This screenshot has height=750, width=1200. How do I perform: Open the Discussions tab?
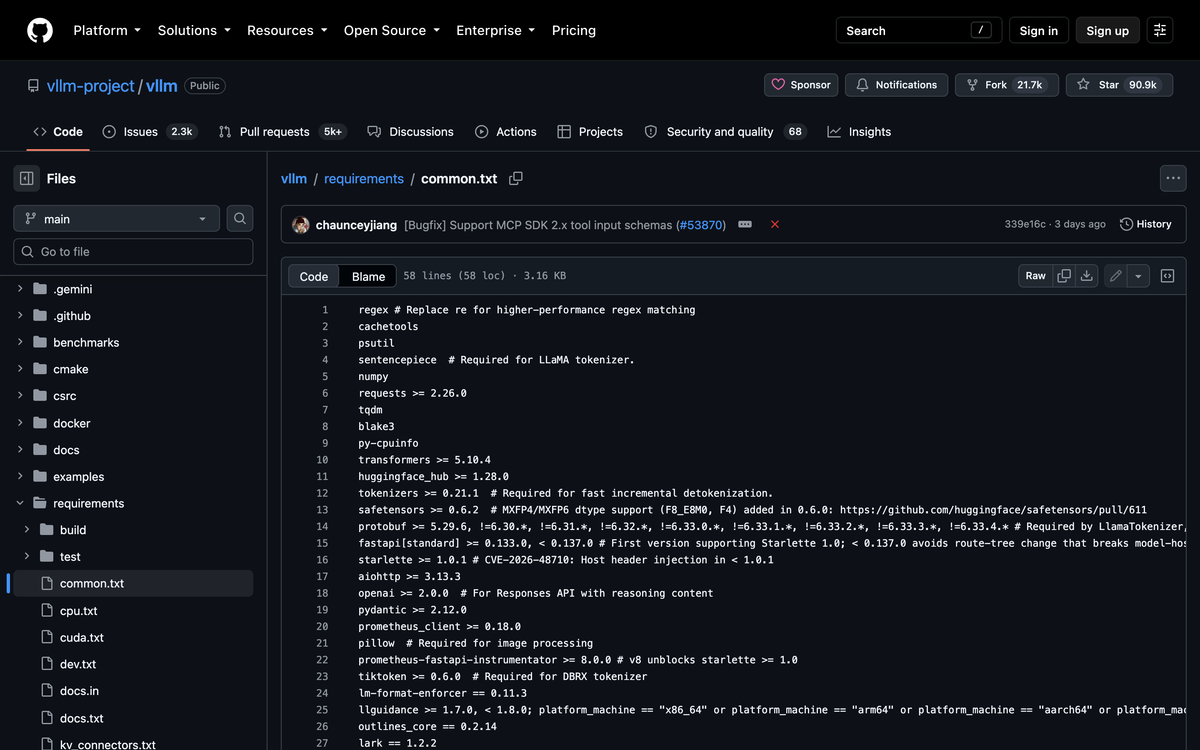[410, 132]
